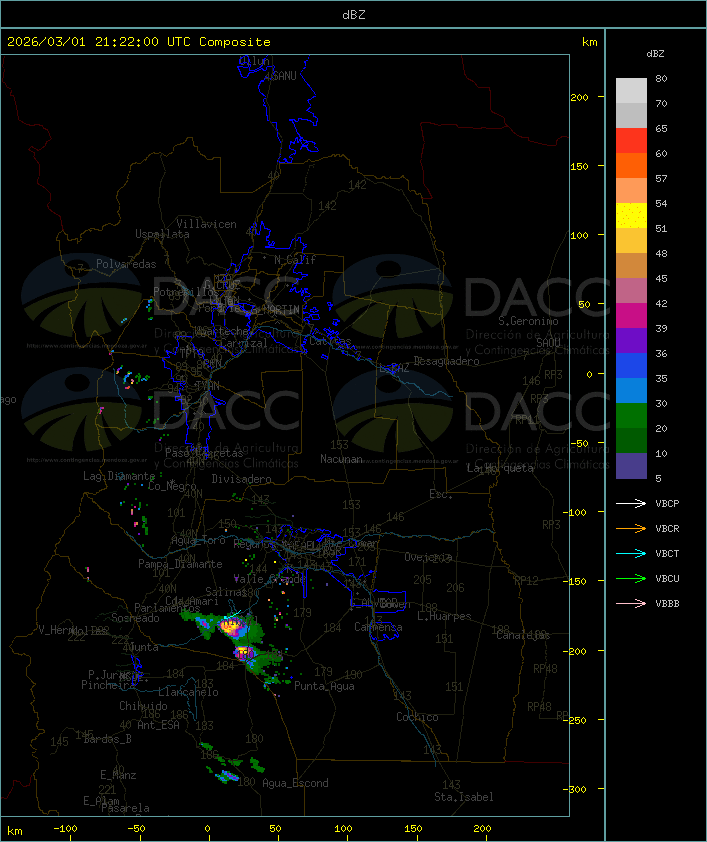Screen dimensions: 707x842
Task: Click the dBZ title in the top bar
Action: point(354,15)
